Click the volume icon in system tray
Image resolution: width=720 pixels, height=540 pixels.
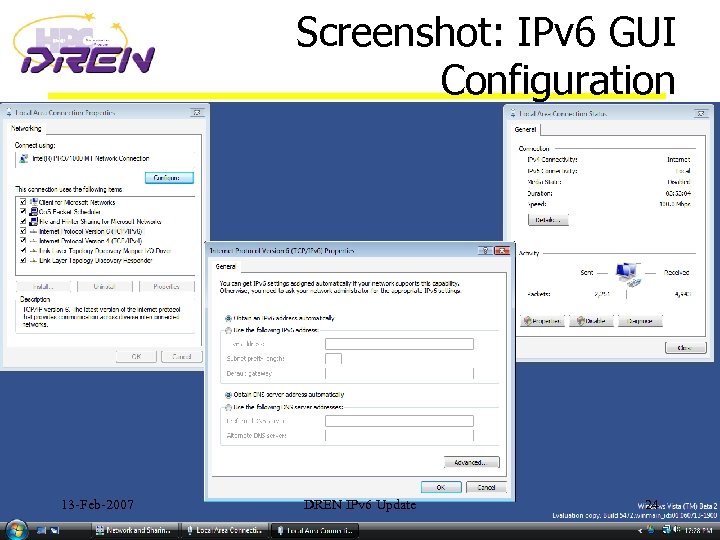click(x=676, y=530)
